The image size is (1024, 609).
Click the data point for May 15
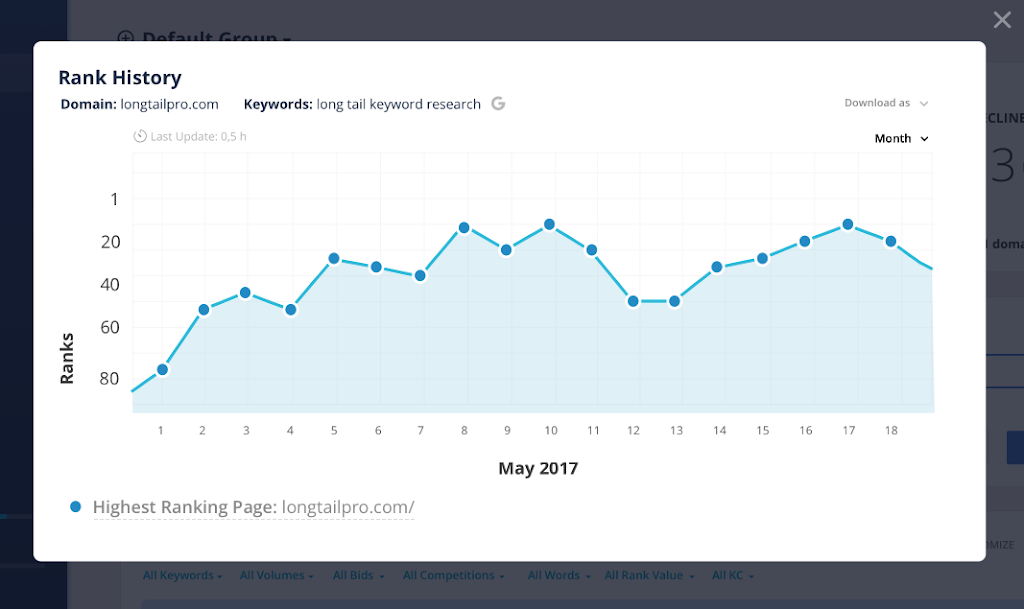[762, 258]
